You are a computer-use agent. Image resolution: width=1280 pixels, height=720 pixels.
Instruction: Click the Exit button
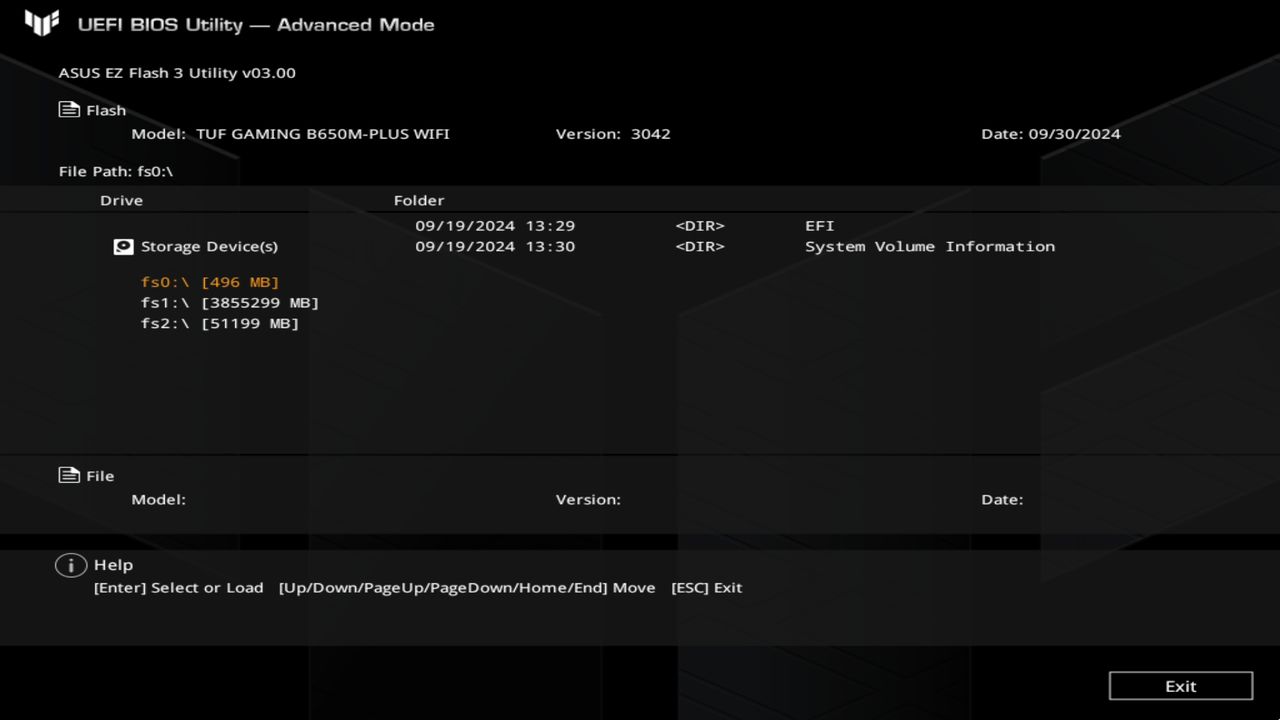[1181, 686]
